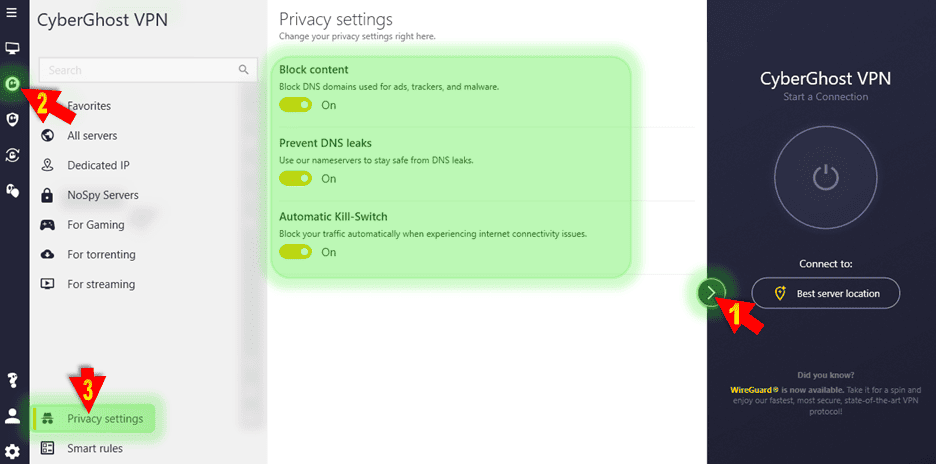Open Smart rules in the sidebar
Image resolution: width=936 pixels, height=464 pixels.
[94, 449]
